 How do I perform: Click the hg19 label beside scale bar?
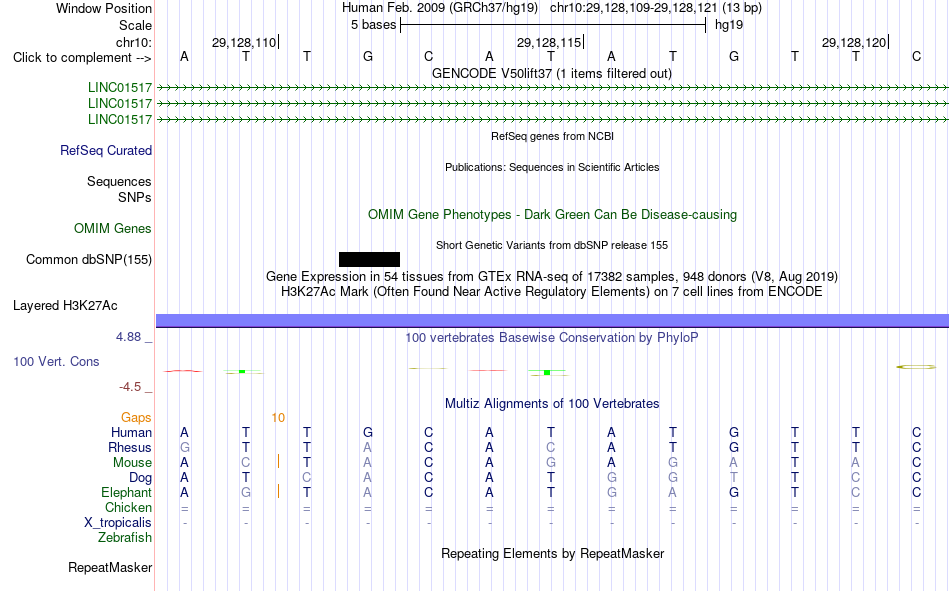click(x=729, y=25)
